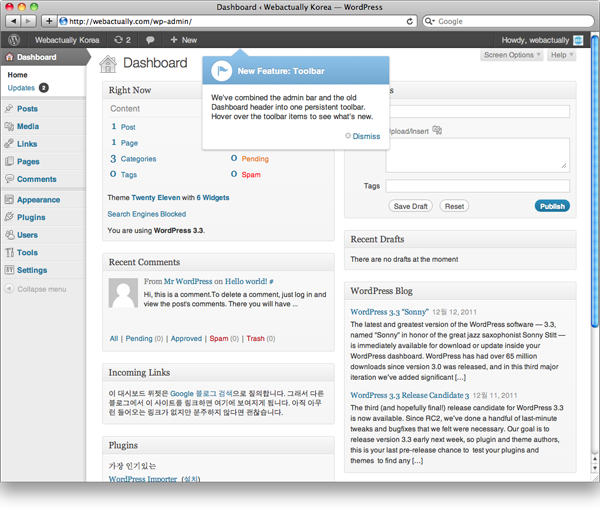Click the browser forward arrow button
Viewport: 600px width, 510px height.
29,21
